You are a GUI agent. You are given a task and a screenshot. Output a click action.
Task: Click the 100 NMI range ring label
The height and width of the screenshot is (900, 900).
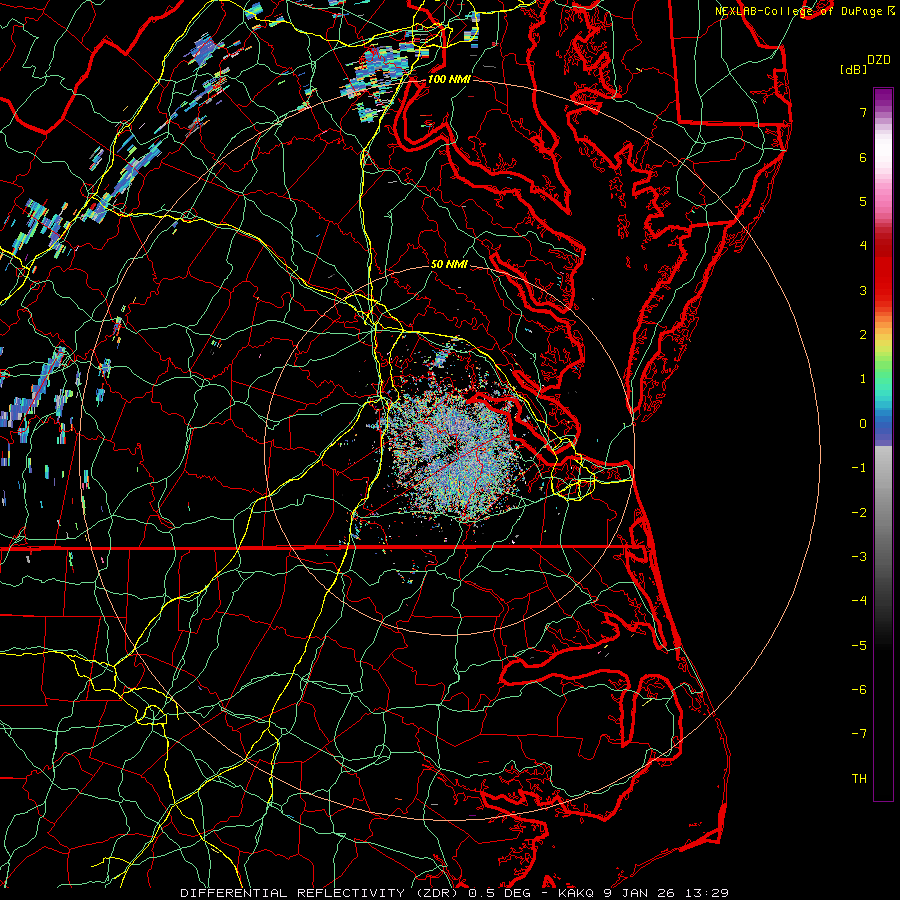pos(449,79)
